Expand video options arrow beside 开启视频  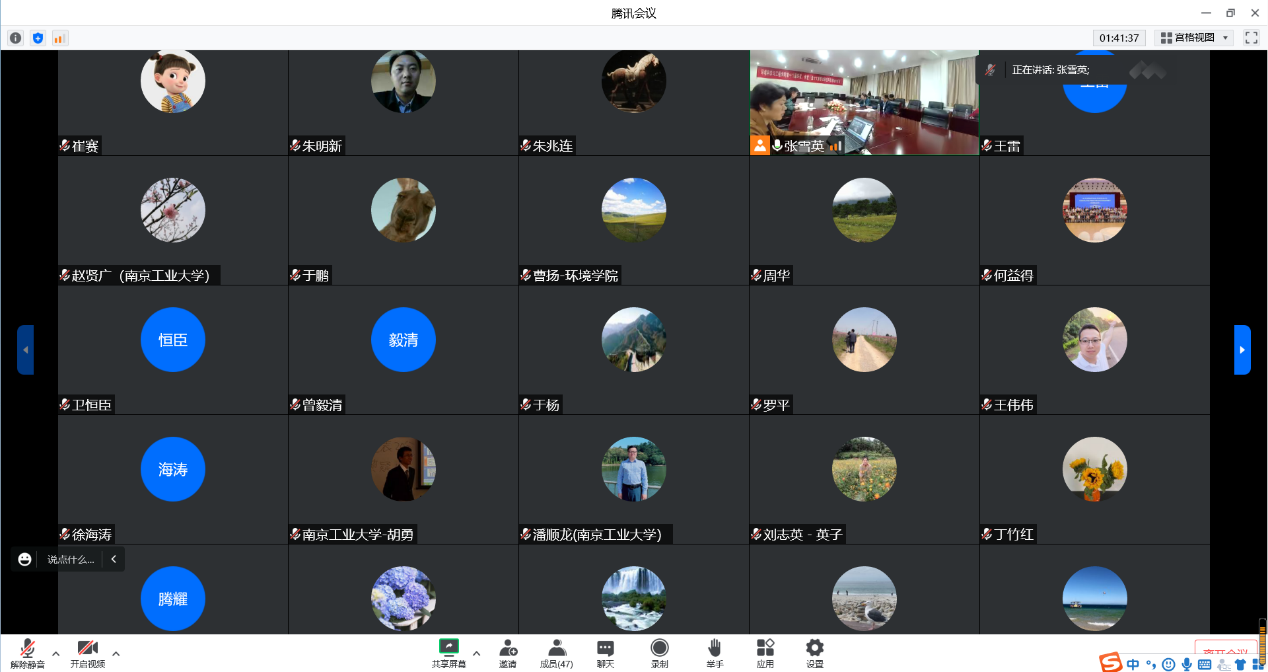(116, 653)
